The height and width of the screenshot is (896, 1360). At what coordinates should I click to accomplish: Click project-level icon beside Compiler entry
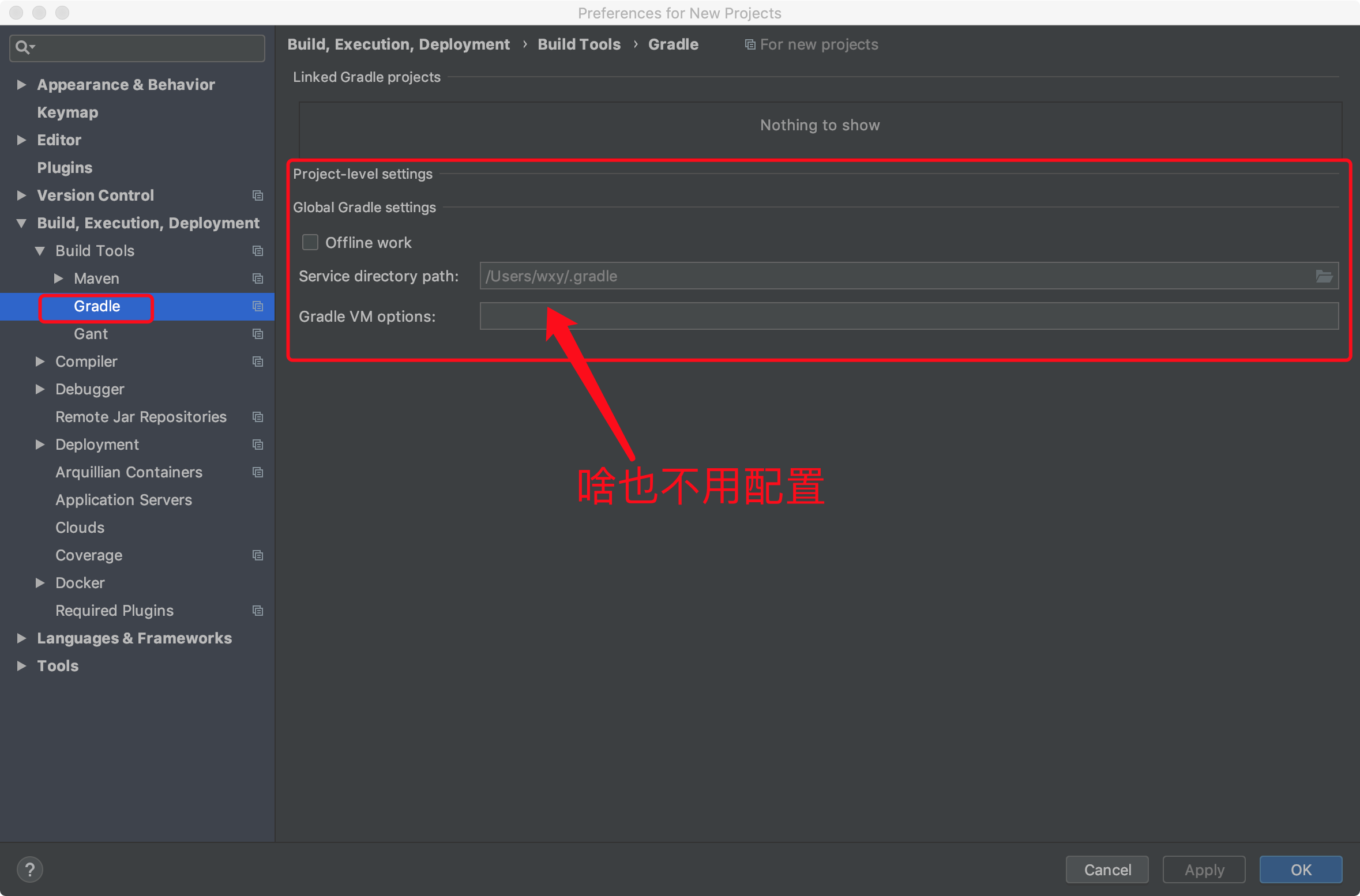(x=258, y=362)
